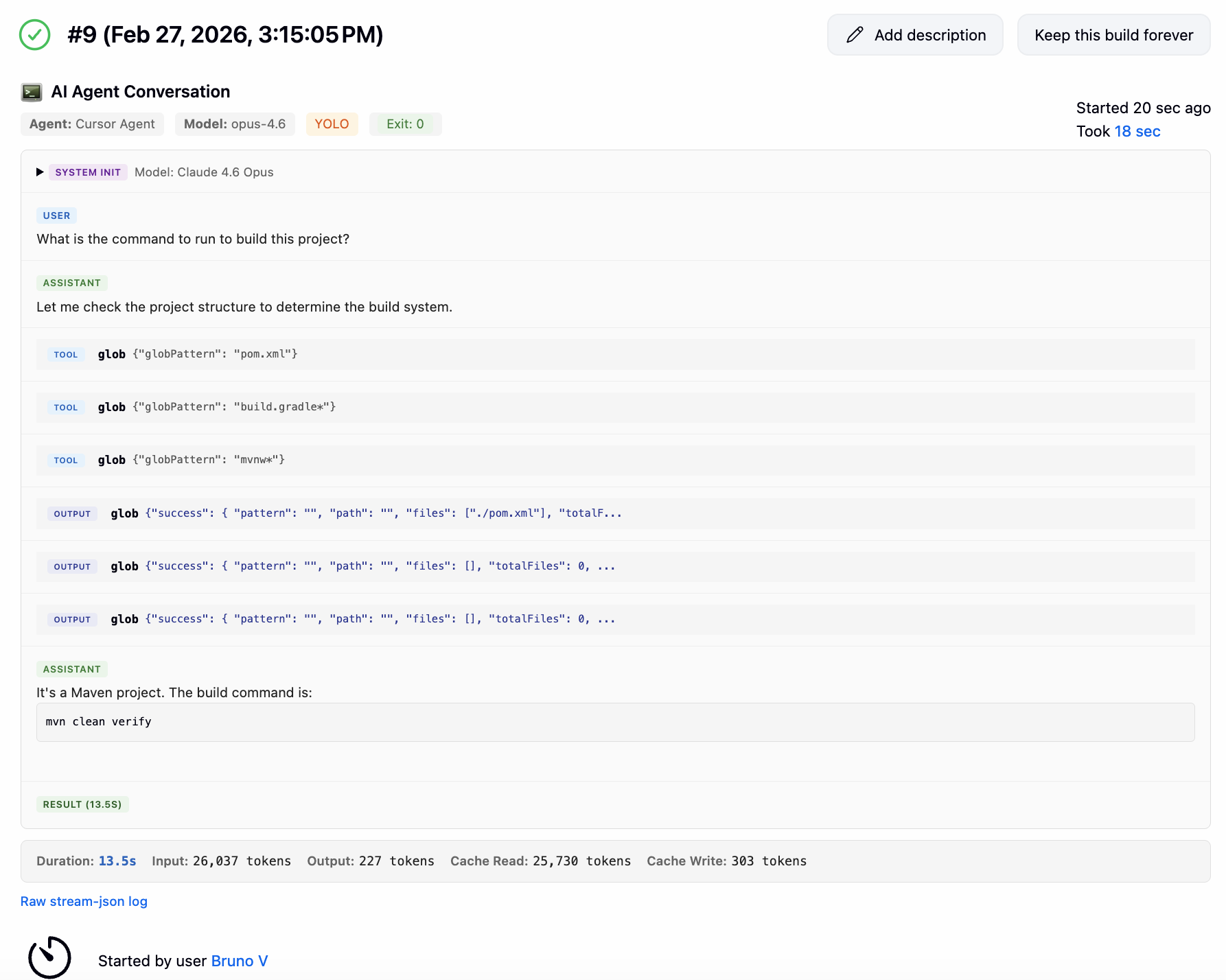Click the 13.5s Duration link
Image resolution: width=1226 pixels, height=980 pixels.
tap(117, 861)
